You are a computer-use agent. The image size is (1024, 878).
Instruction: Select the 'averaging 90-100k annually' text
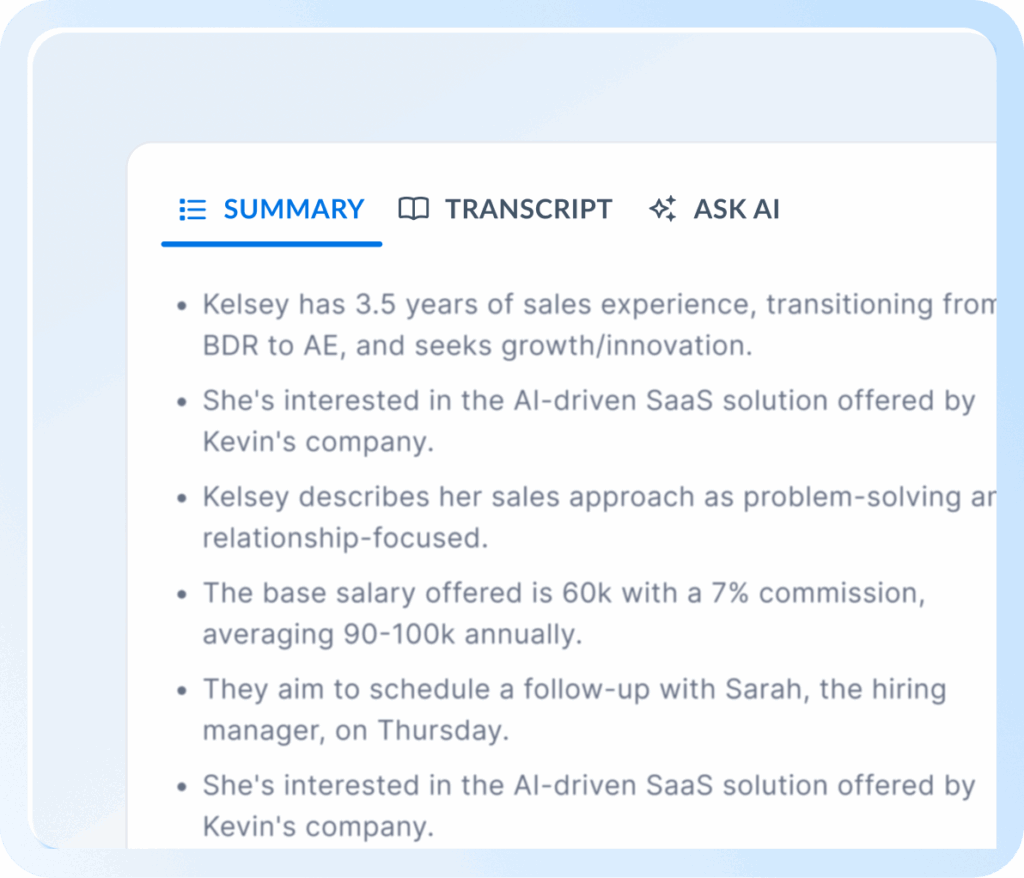click(392, 634)
